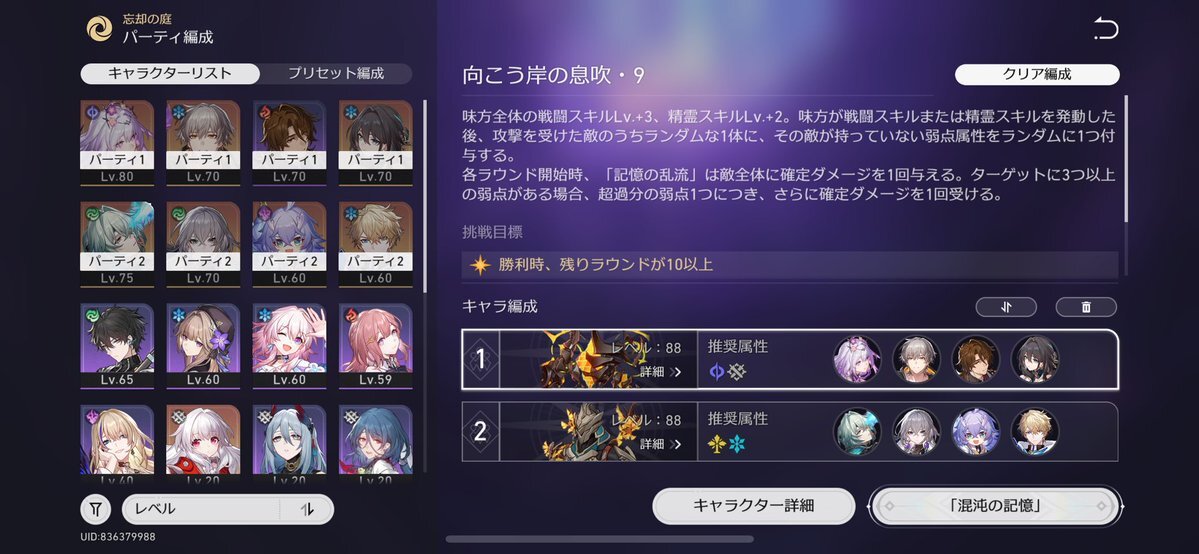The height and width of the screenshot is (554, 1199).
Task: Click last blond avatar in team 2
Action: (x=1035, y=432)
